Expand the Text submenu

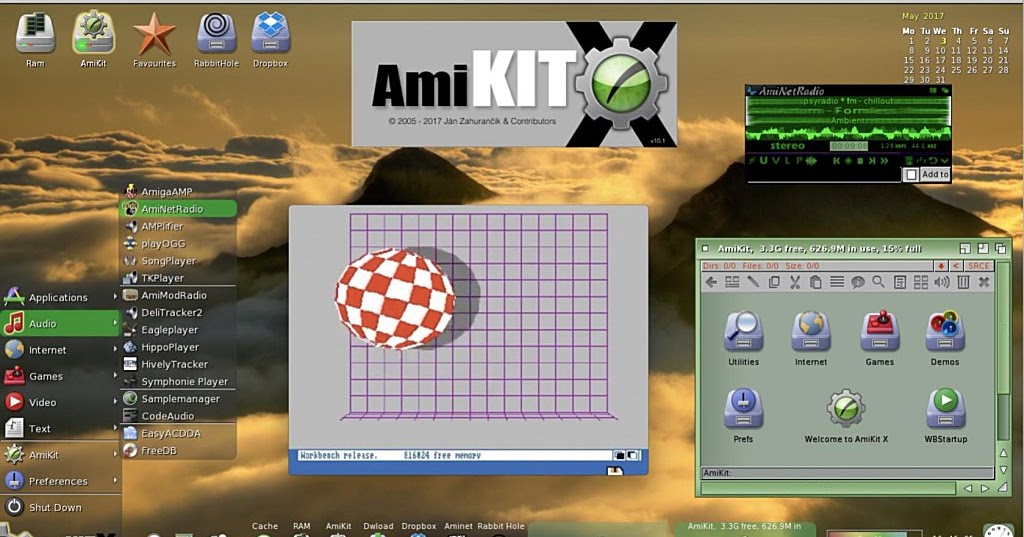[60, 429]
